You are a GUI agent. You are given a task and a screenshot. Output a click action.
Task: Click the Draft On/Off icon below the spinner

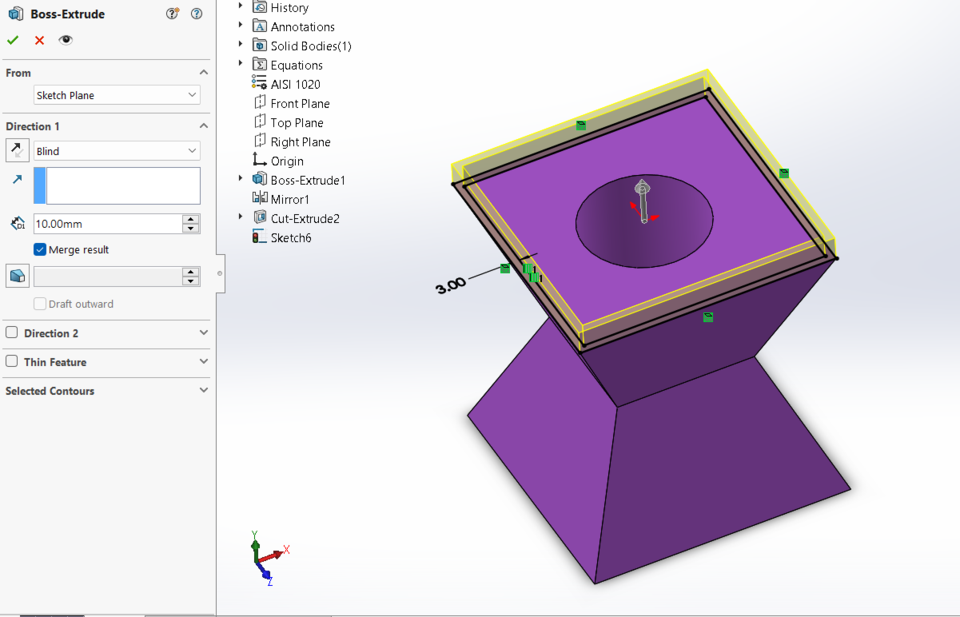tap(15, 276)
